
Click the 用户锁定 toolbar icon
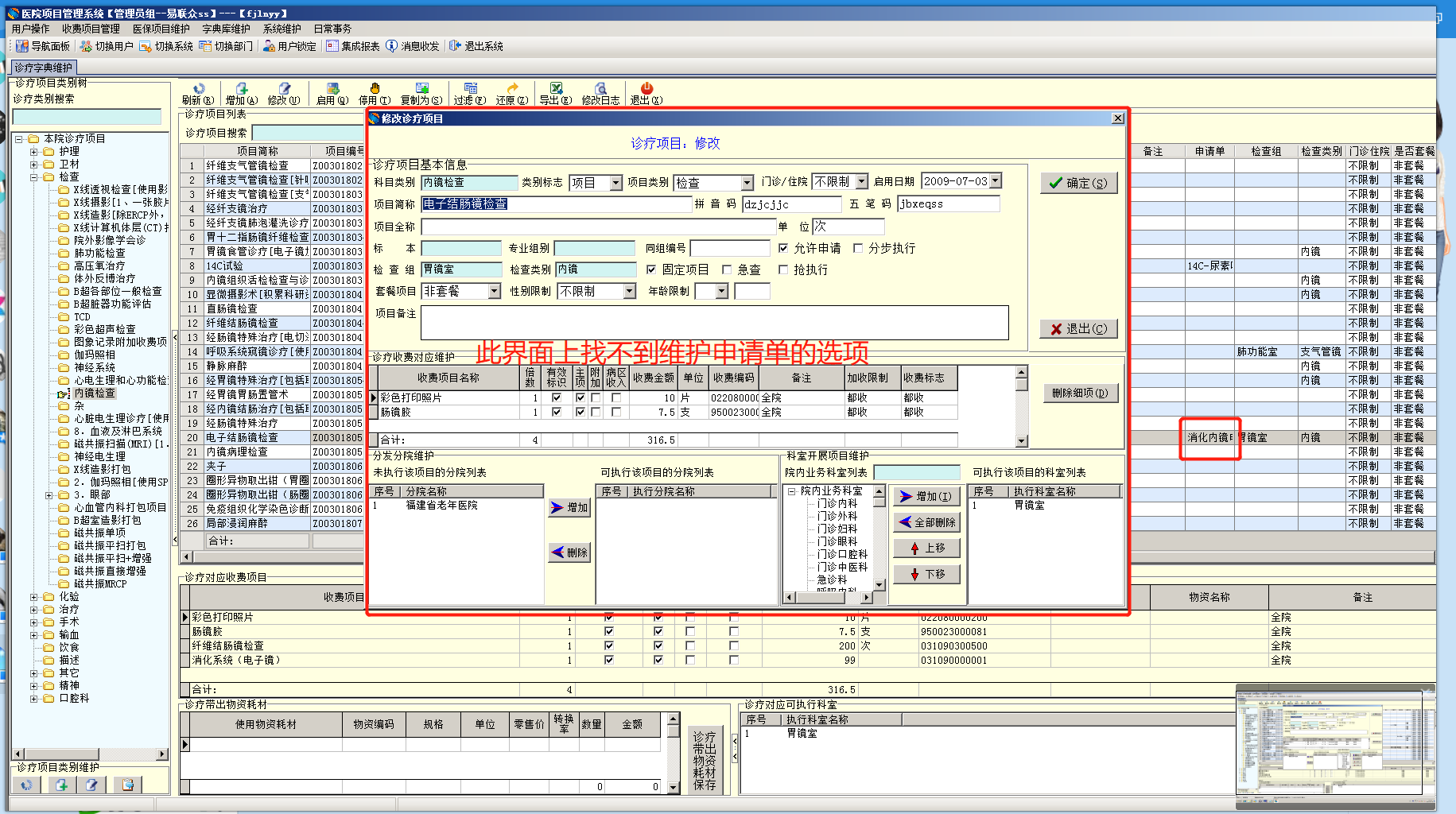pyautogui.click(x=269, y=46)
